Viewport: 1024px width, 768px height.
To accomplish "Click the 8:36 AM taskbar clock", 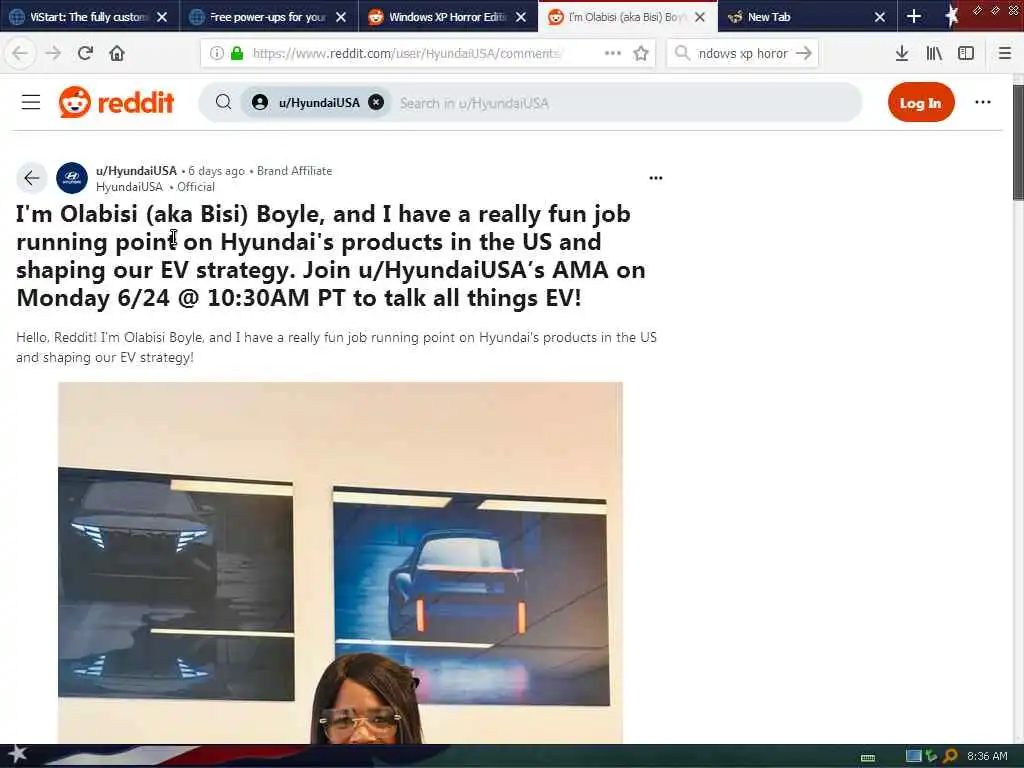I will (987, 756).
